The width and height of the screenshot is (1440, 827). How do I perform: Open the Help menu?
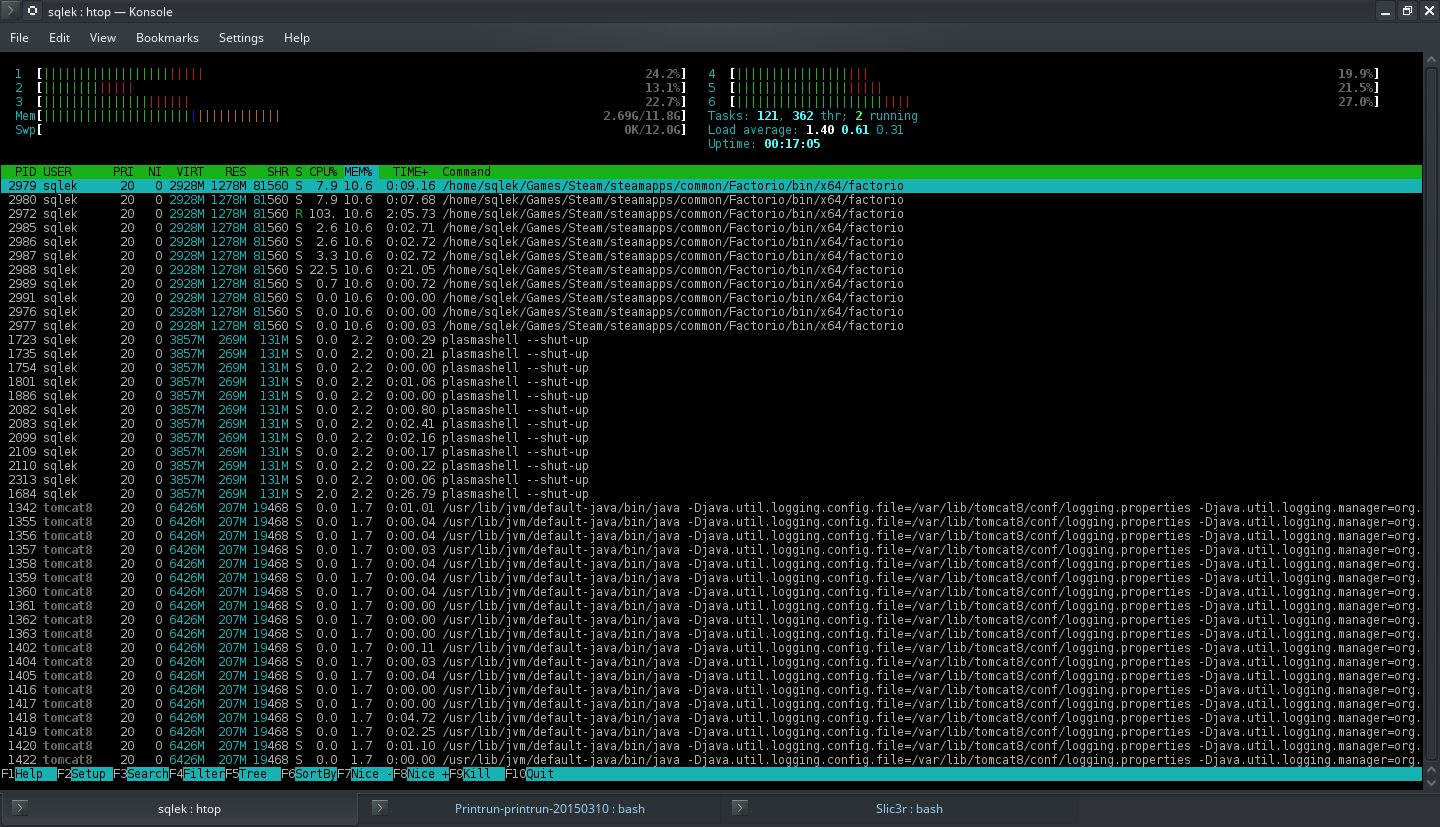[297, 38]
